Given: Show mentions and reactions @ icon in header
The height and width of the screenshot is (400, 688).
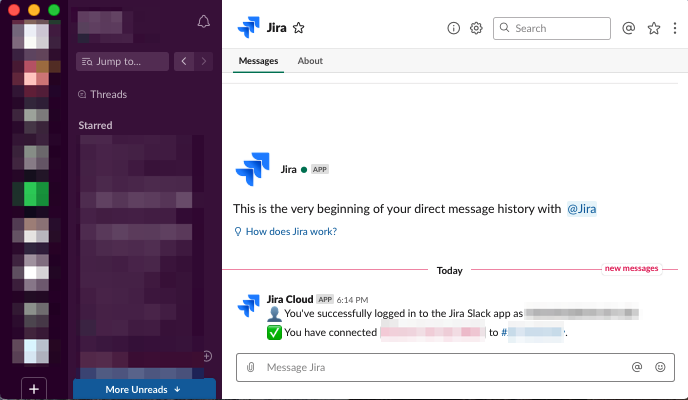Looking at the screenshot, I should tap(628, 28).
